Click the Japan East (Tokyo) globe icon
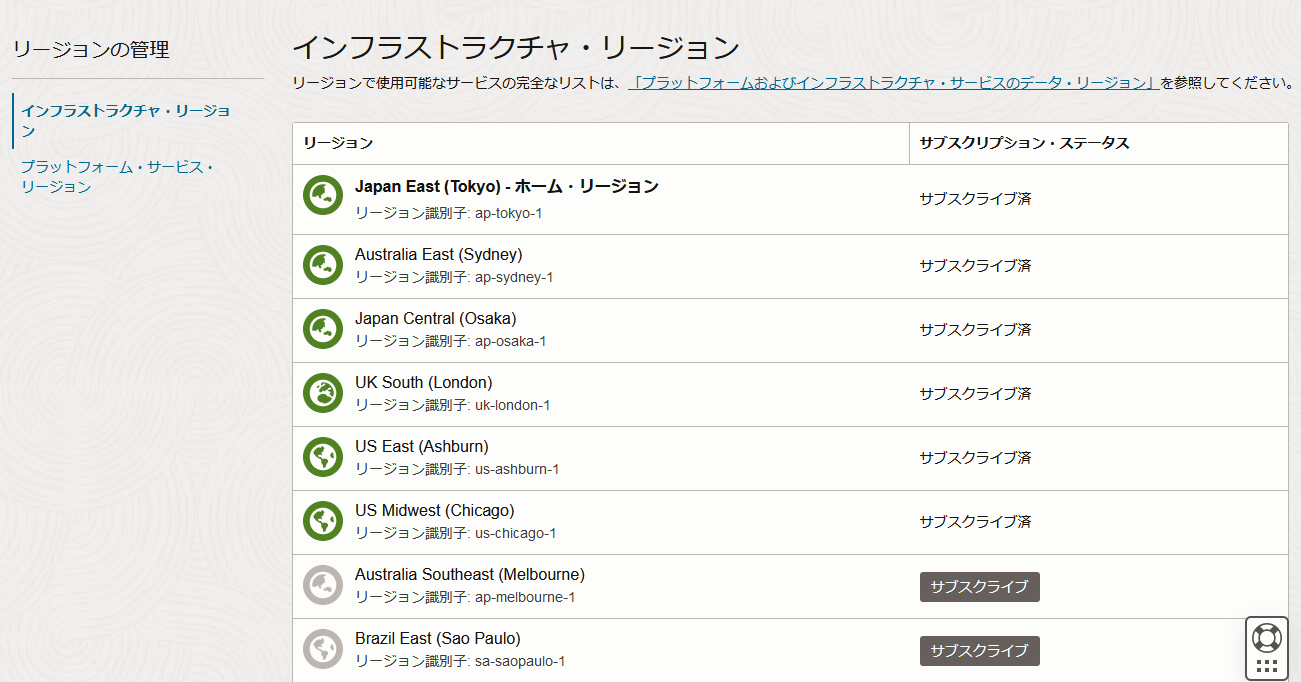This screenshot has height=682, width=1301. pos(323,195)
